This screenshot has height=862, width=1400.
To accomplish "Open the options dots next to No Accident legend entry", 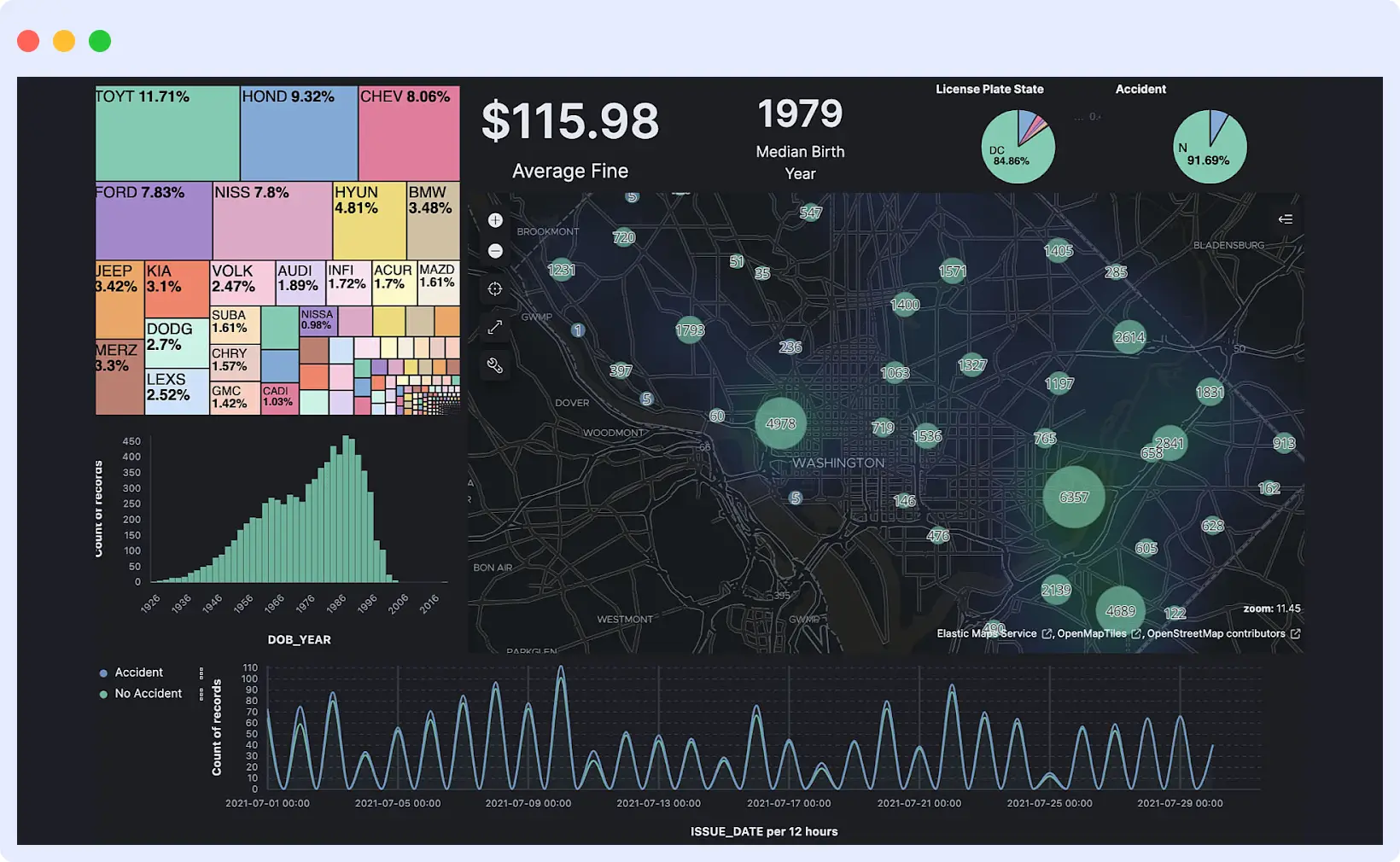I will pyautogui.click(x=202, y=693).
